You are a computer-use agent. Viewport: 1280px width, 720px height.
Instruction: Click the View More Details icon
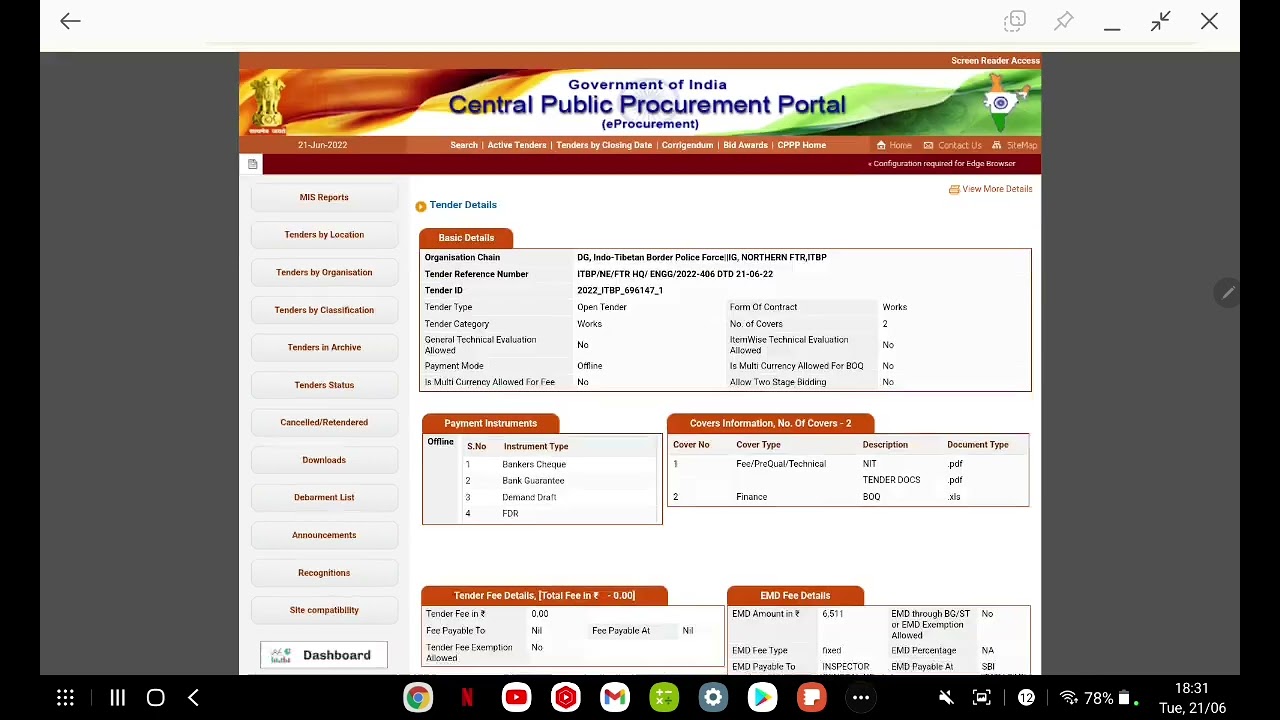coord(954,189)
